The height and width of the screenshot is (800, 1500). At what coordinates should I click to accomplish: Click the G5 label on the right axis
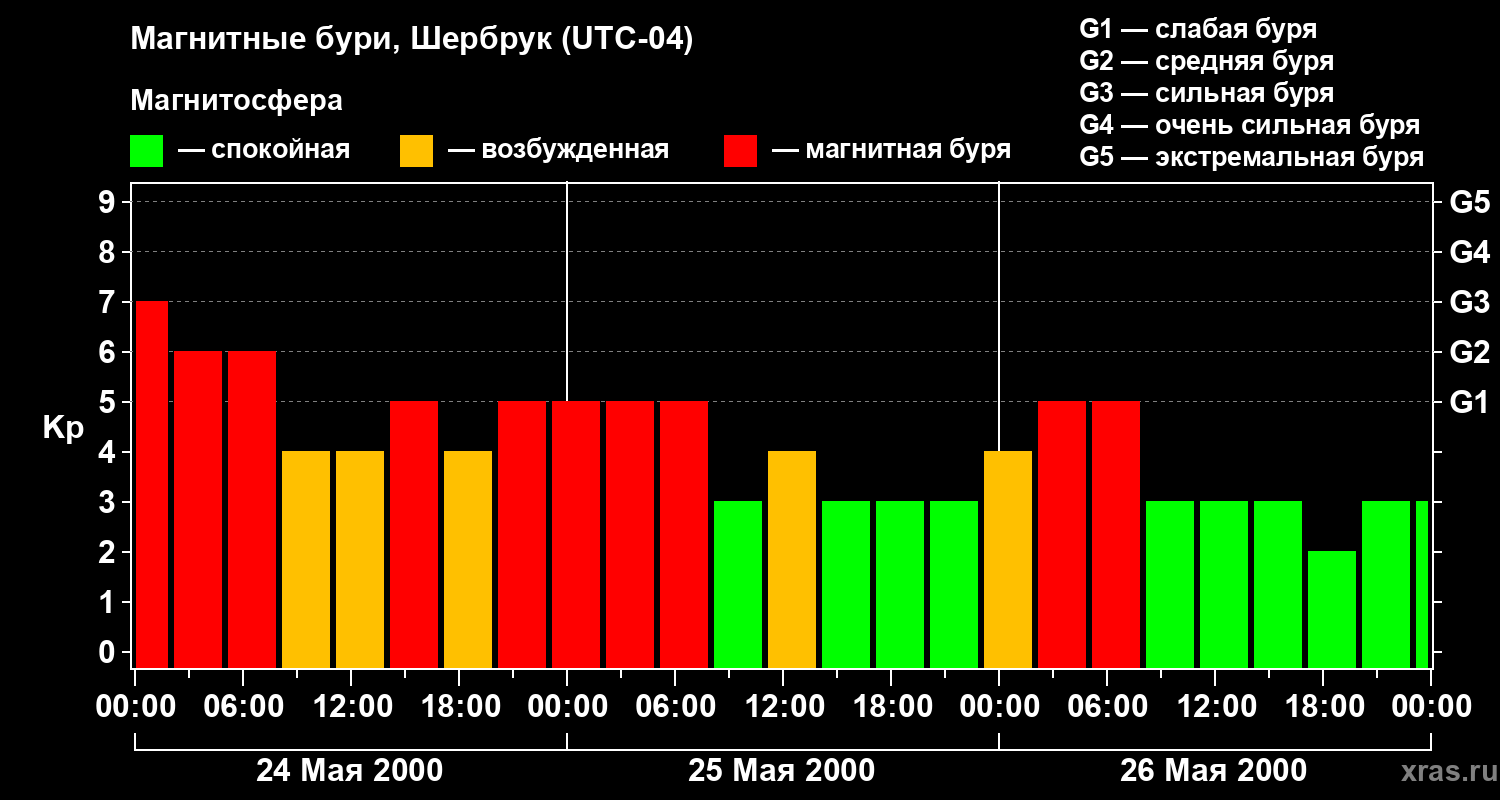click(x=1469, y=202)
